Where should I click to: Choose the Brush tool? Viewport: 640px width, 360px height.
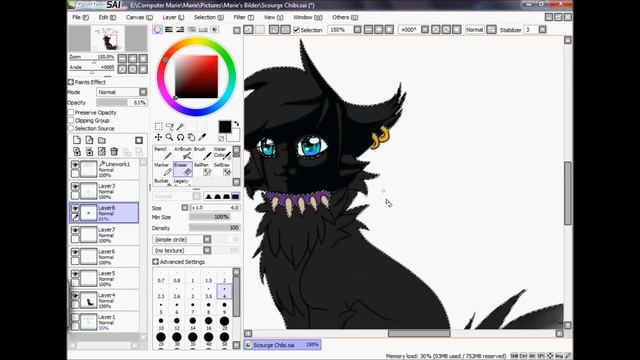202,153
